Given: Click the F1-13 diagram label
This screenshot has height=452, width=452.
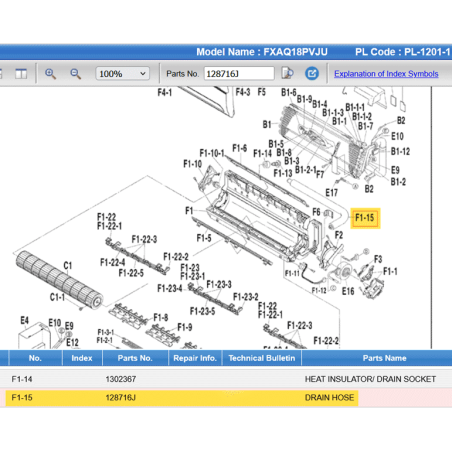Looking at the screenshot, I should (283, 173).
